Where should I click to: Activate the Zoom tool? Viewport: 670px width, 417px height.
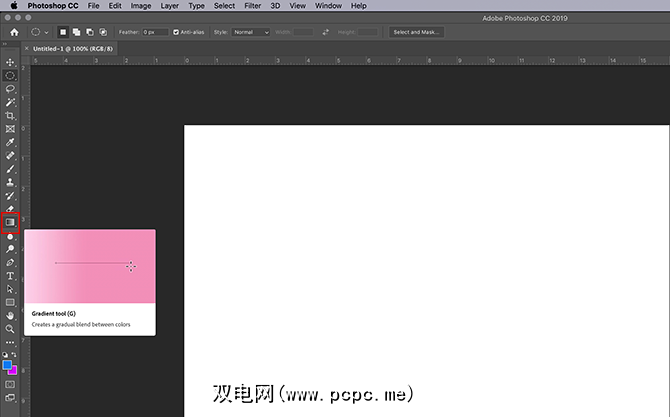click(x=10, y=328)
